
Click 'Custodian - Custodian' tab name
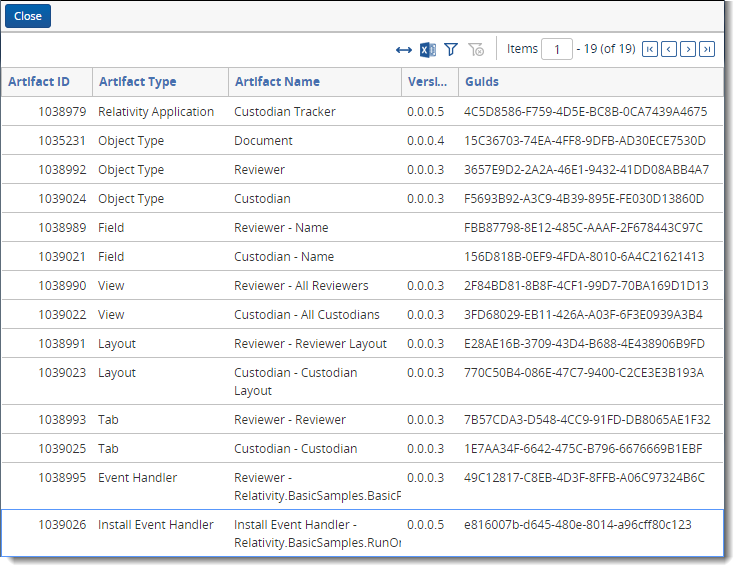coord(296,449)
